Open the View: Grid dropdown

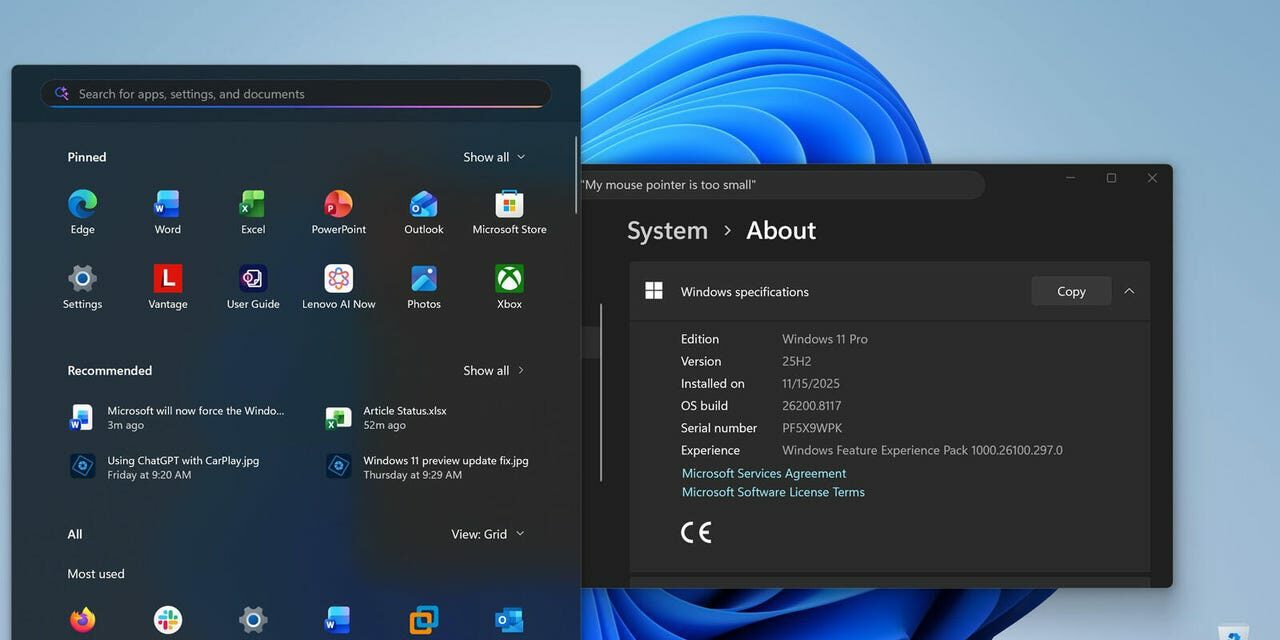tap(489, 533)
